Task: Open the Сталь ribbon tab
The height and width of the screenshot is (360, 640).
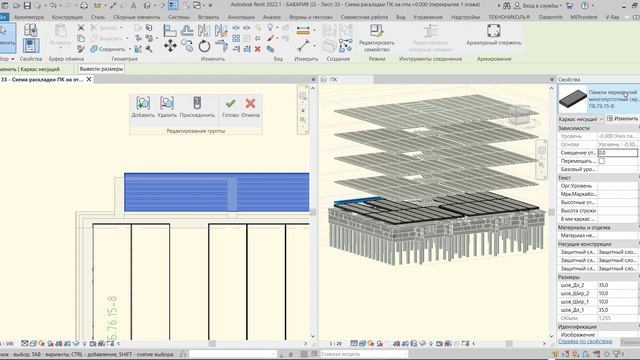Action: coord(98,17)
